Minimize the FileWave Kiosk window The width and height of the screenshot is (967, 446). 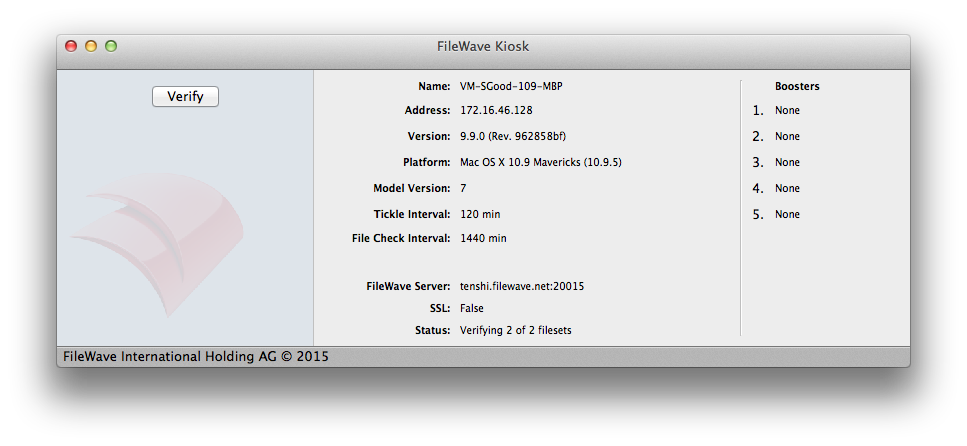click(91, 46)
